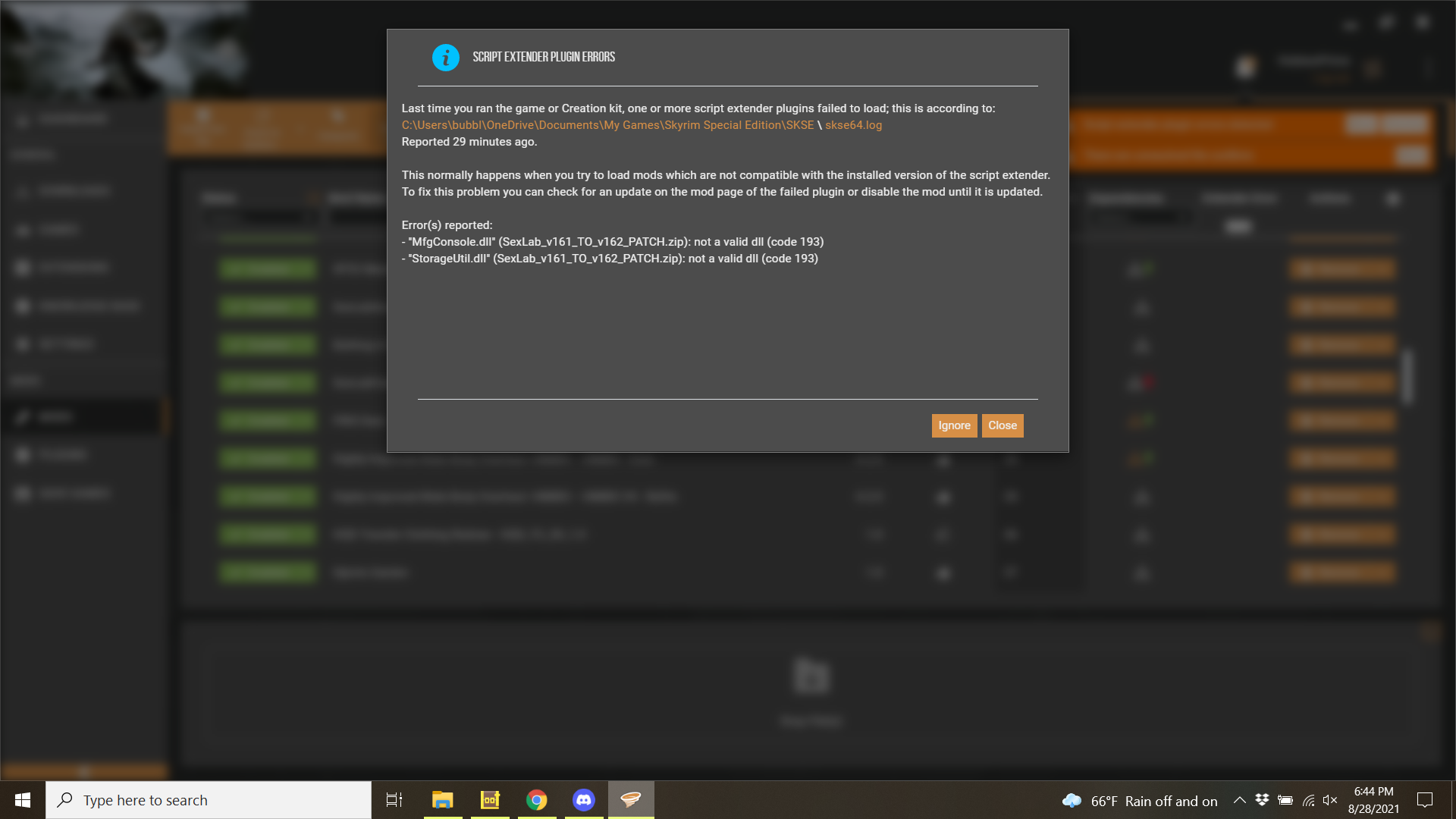1456x819 pixels.
Task: Open the skse64.log file link
Action: coord(853,125)
